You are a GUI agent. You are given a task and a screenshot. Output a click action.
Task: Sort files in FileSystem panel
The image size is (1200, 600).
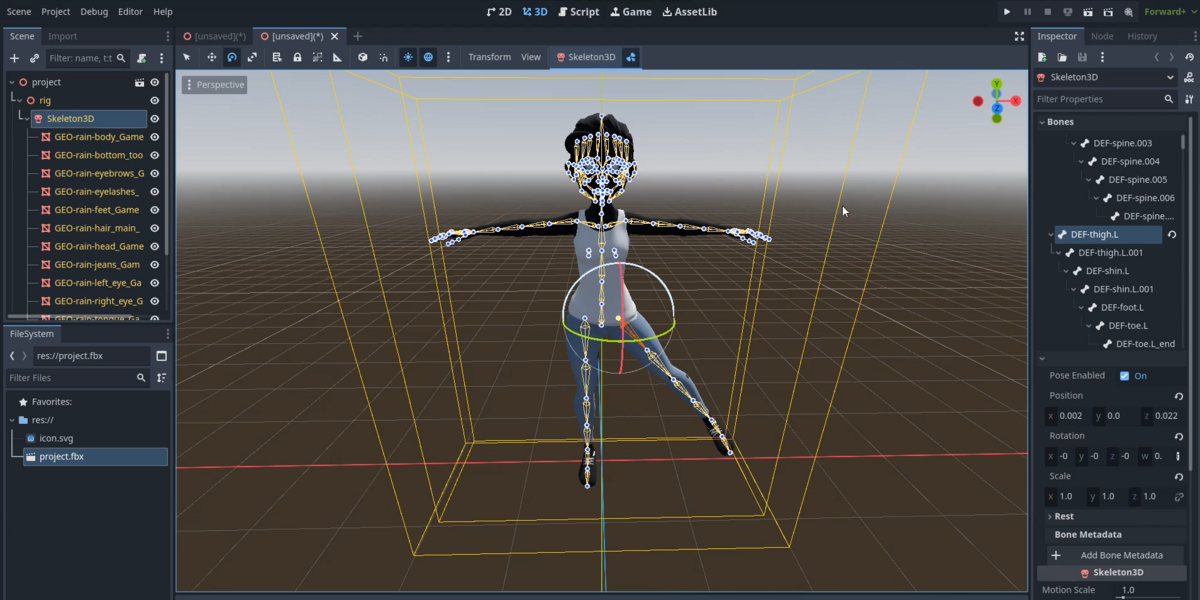coord(161,378)
